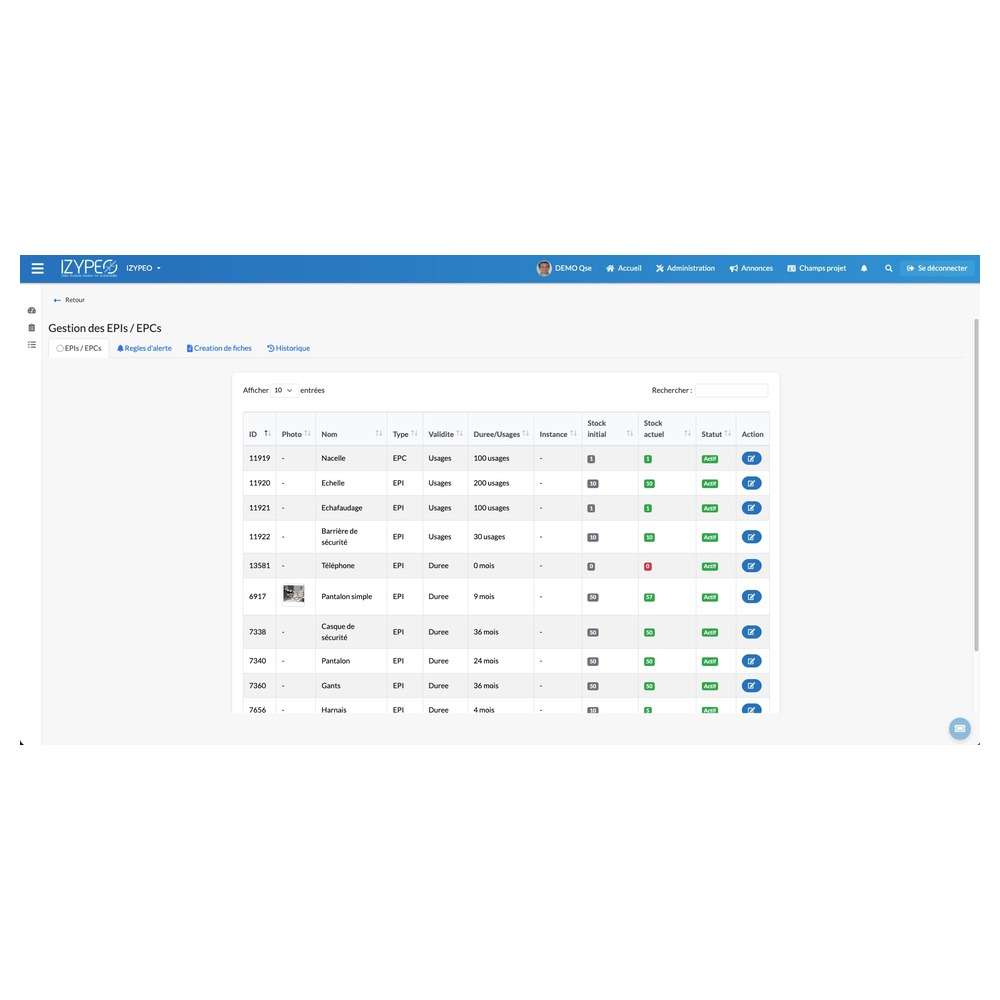1000x1000 pixels.
Task: Click the Stock actuel badge 57
Action: click(649, 598)
